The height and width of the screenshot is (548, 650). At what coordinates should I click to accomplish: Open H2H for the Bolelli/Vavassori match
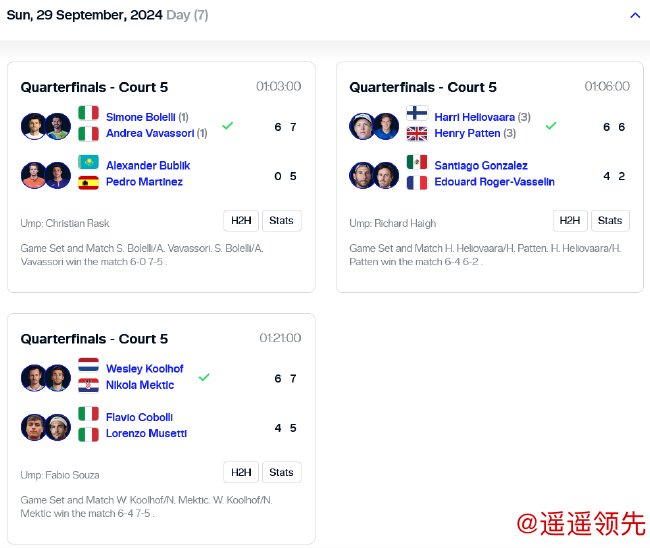tap(241, 221)
